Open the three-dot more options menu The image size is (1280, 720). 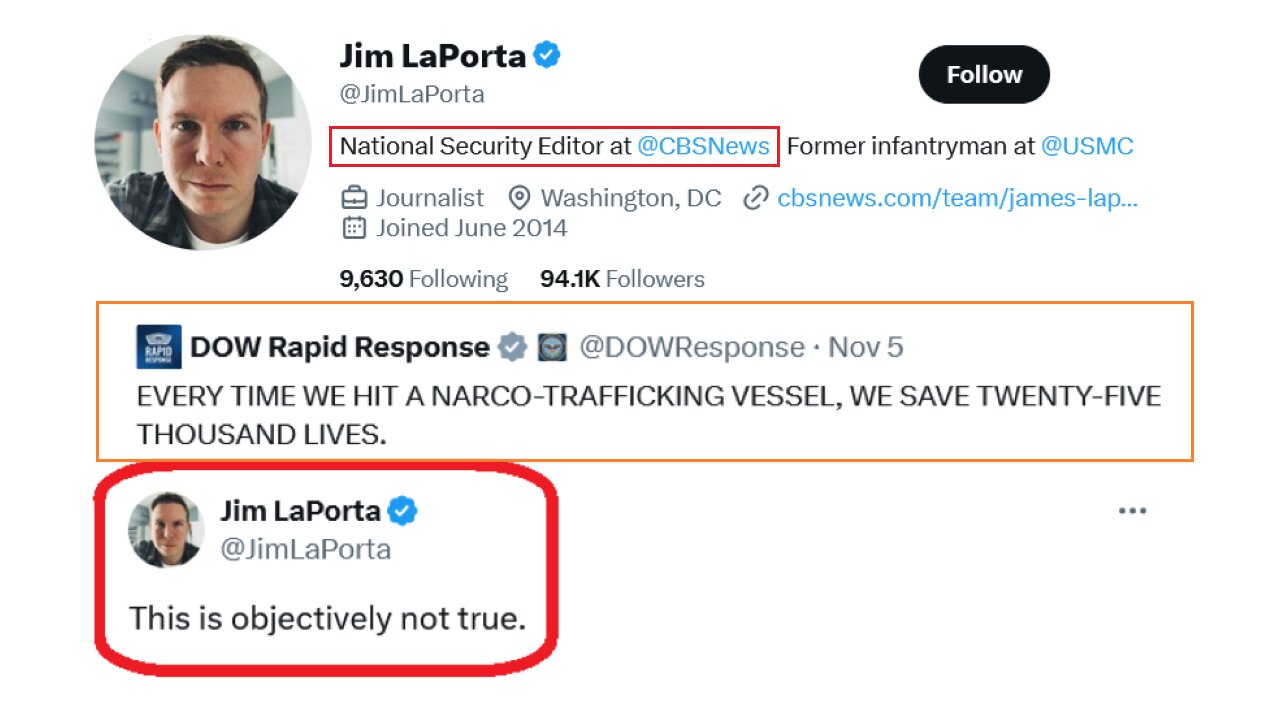pyautogui.click(x=1132, y=511)
